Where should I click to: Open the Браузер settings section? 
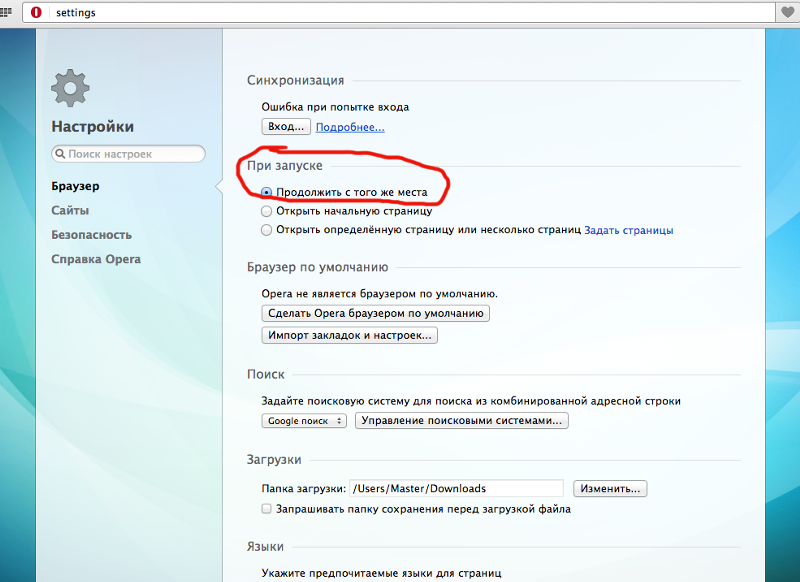tap(76, 186)
